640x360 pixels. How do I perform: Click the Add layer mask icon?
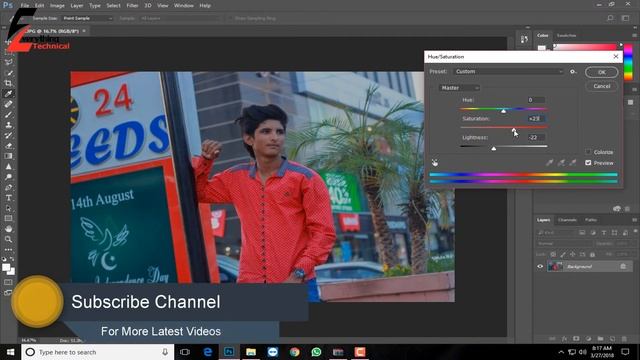[576, 339]
